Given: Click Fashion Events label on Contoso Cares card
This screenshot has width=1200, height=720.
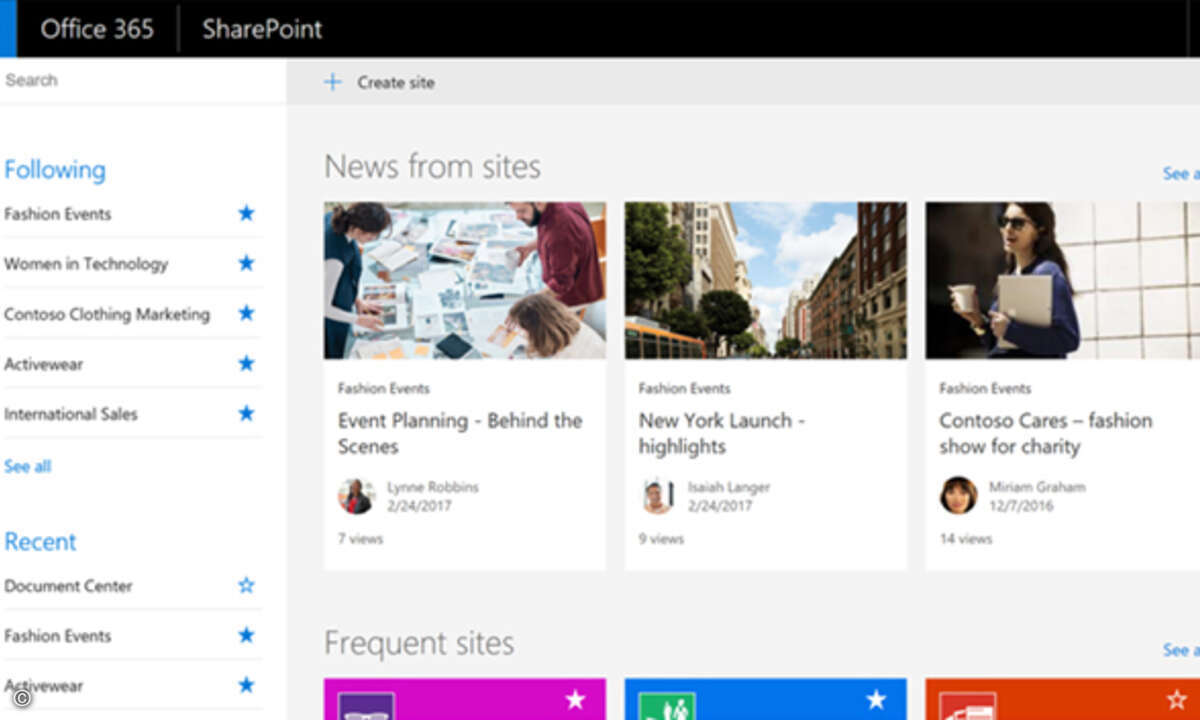Looking at the screenshot, I should click(x=985, y=388).
